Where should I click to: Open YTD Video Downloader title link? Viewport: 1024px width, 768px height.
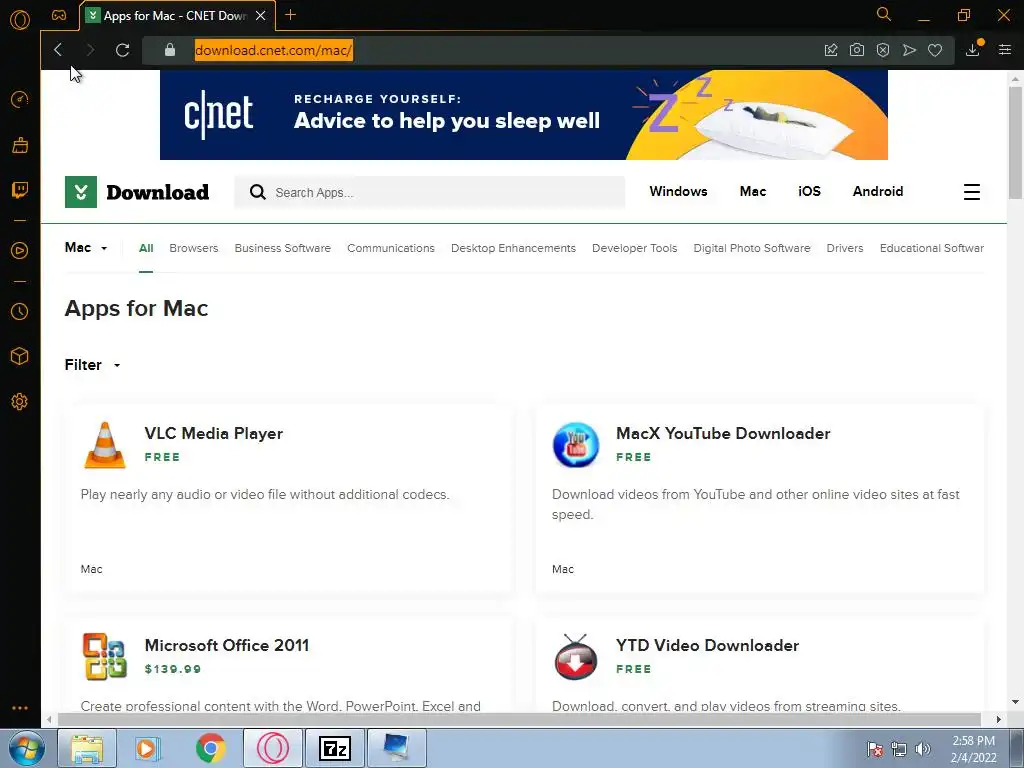pos(707,645)
